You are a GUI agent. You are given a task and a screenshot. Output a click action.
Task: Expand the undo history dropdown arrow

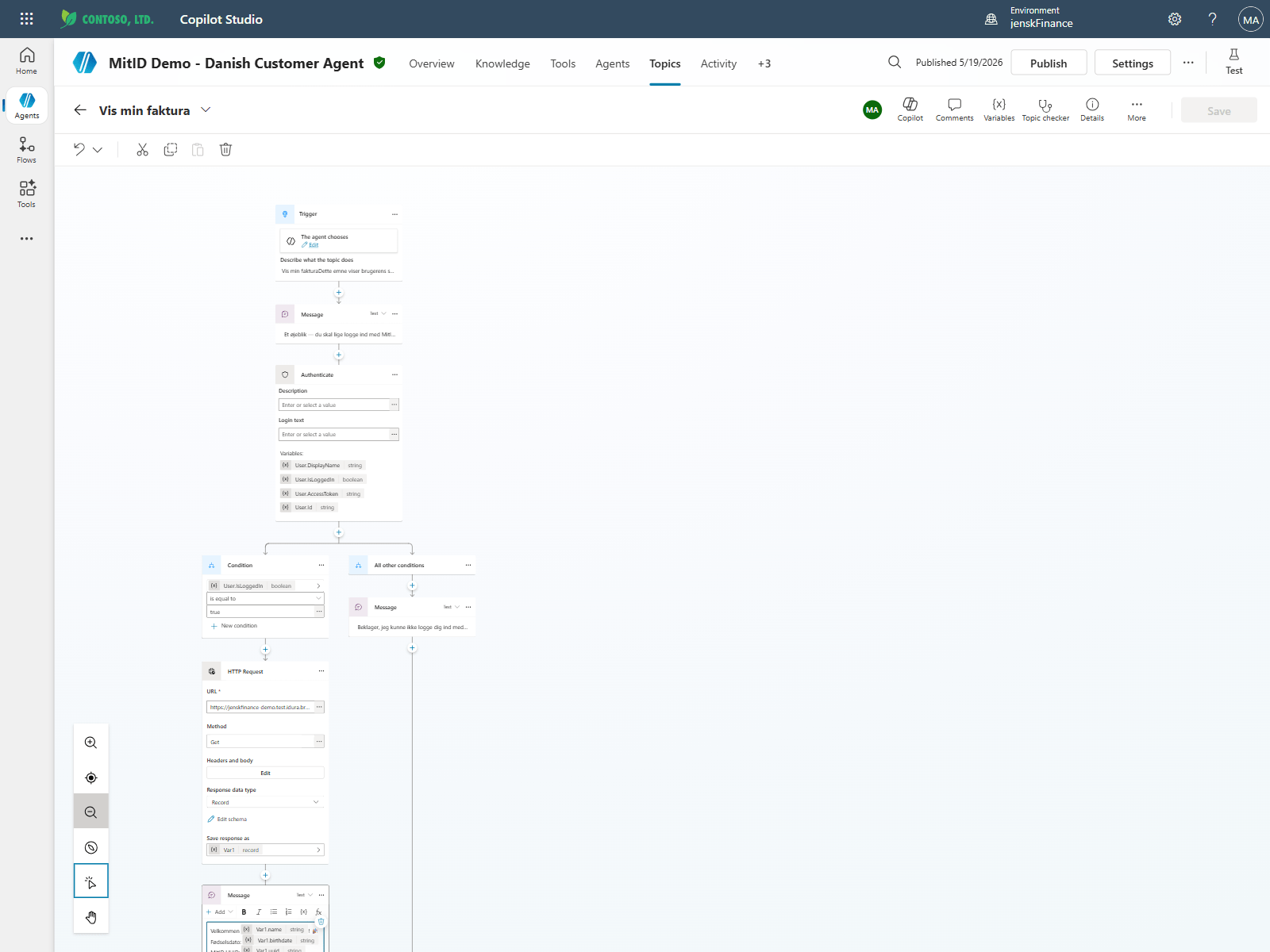point(98,149)
